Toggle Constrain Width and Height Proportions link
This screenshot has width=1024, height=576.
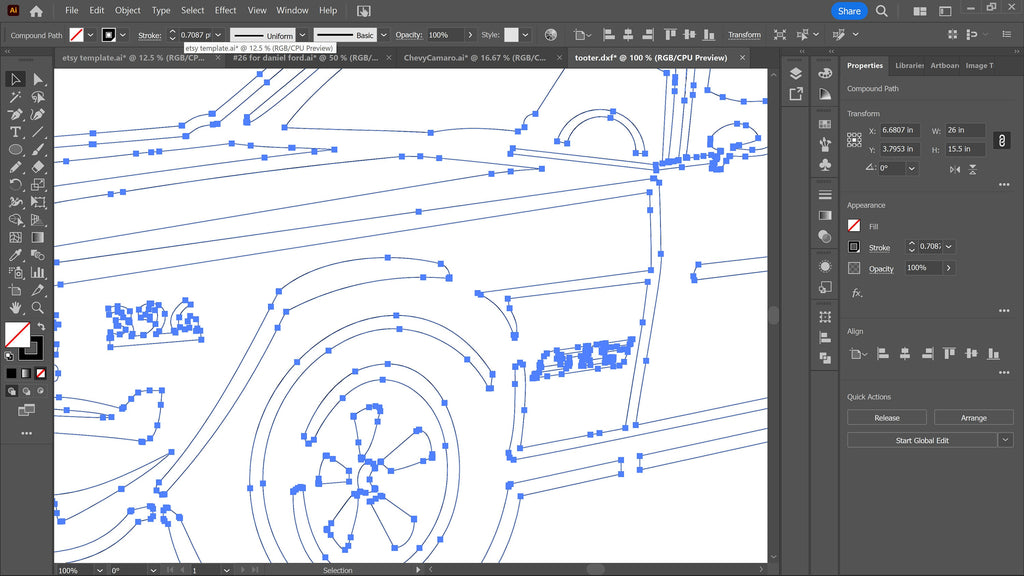(x=1002, y=140)
